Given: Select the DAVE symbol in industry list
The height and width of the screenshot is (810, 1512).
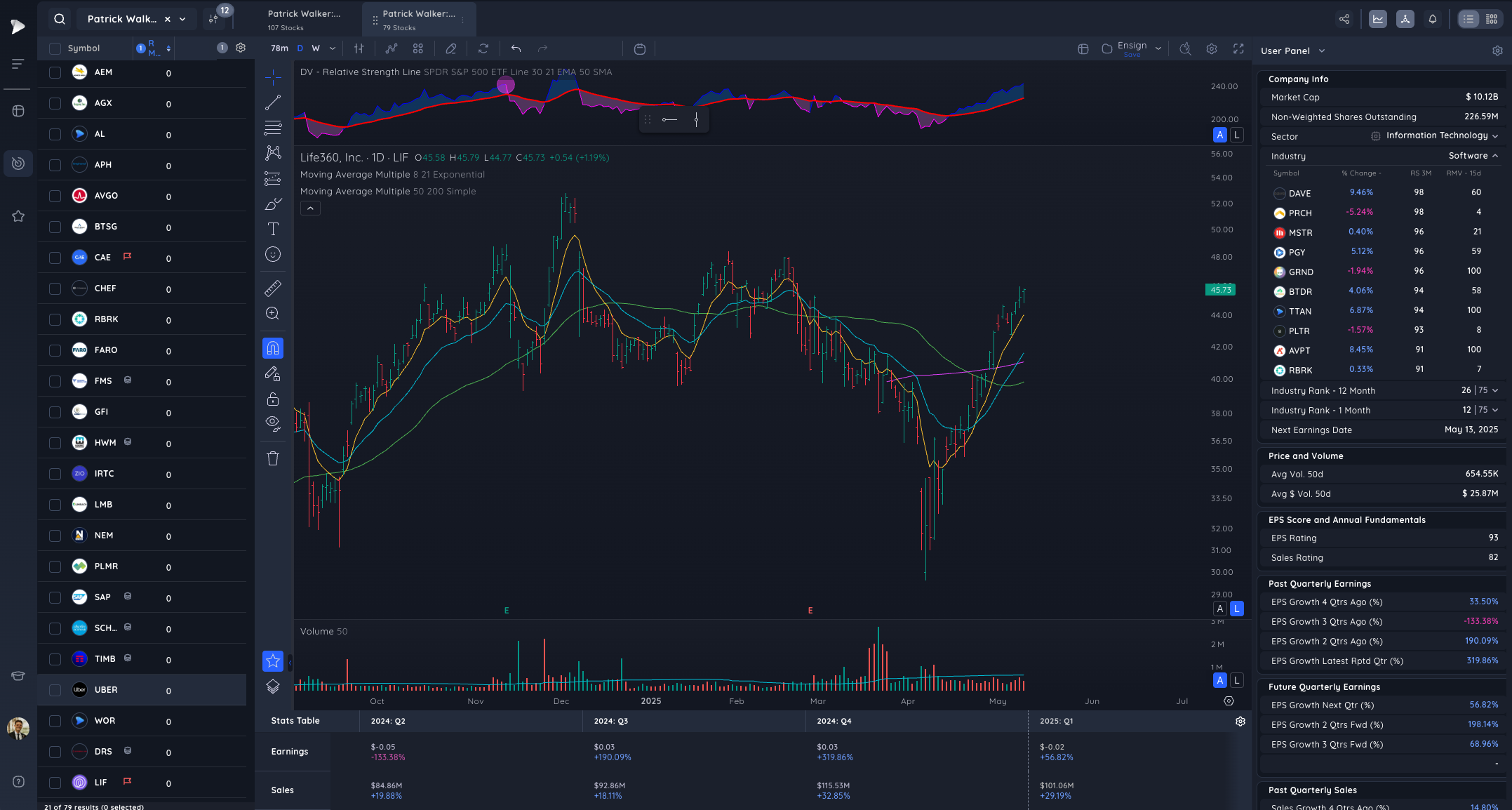Looking at the screenshot, I should click(x=1299, y=193).
